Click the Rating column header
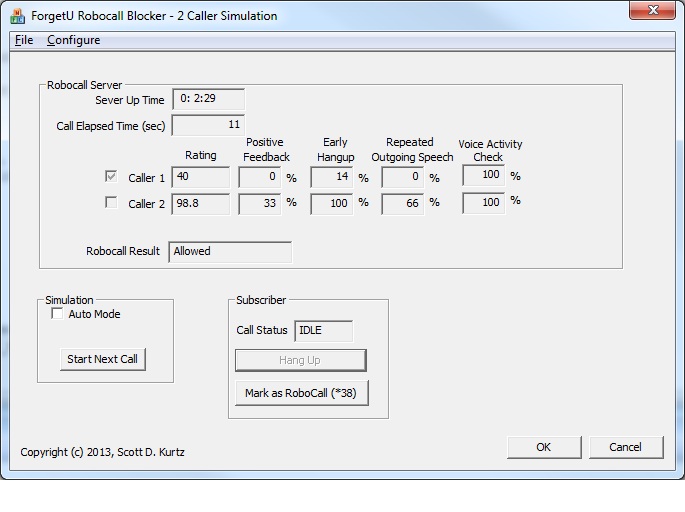685x512 pixels. [201, 155]
